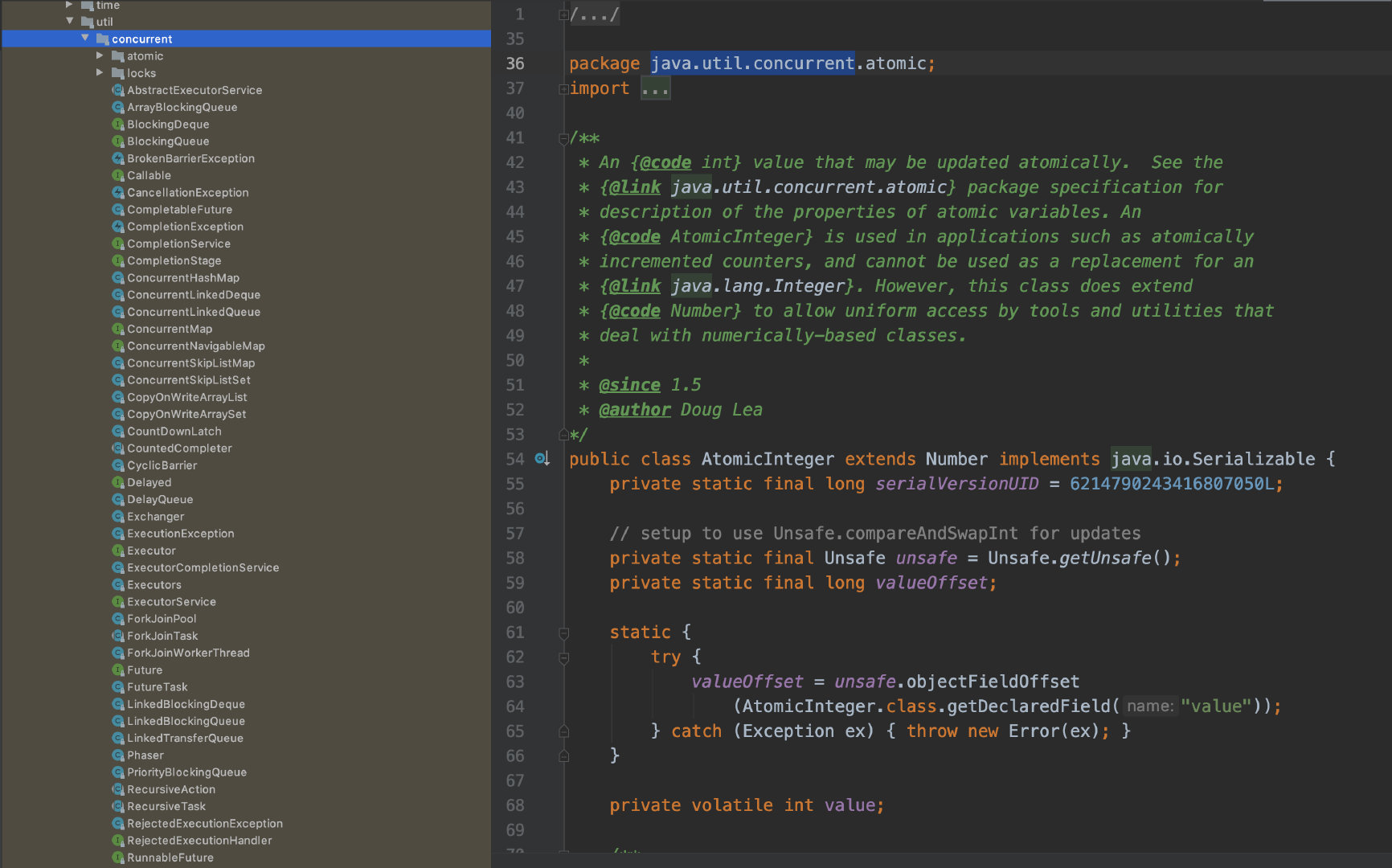Select FutureTask in the tree
This screenshot has width=1392, height=868.
157,687
